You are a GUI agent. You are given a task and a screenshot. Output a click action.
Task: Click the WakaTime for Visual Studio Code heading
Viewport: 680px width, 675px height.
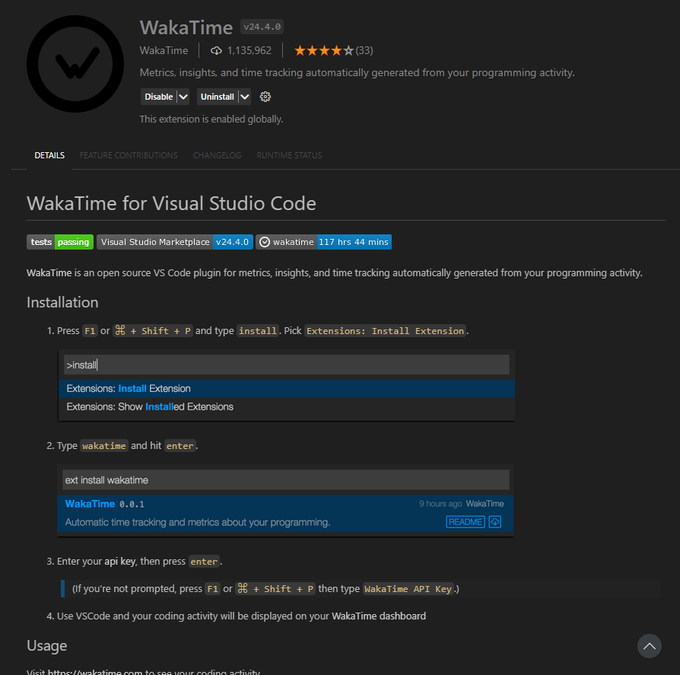(x=171, y=203)
